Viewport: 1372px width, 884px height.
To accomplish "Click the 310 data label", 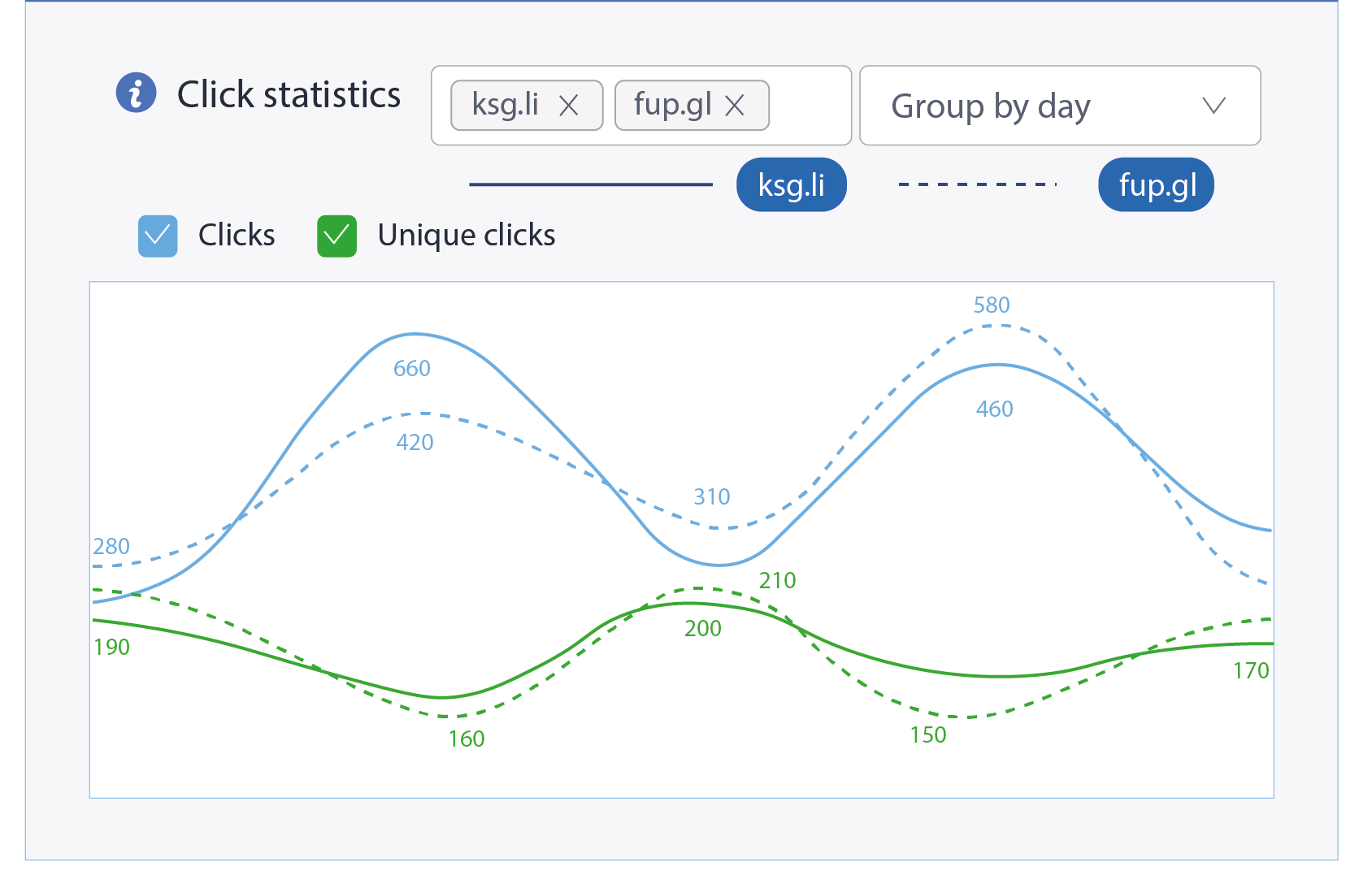I will click(x=712, y=497).
